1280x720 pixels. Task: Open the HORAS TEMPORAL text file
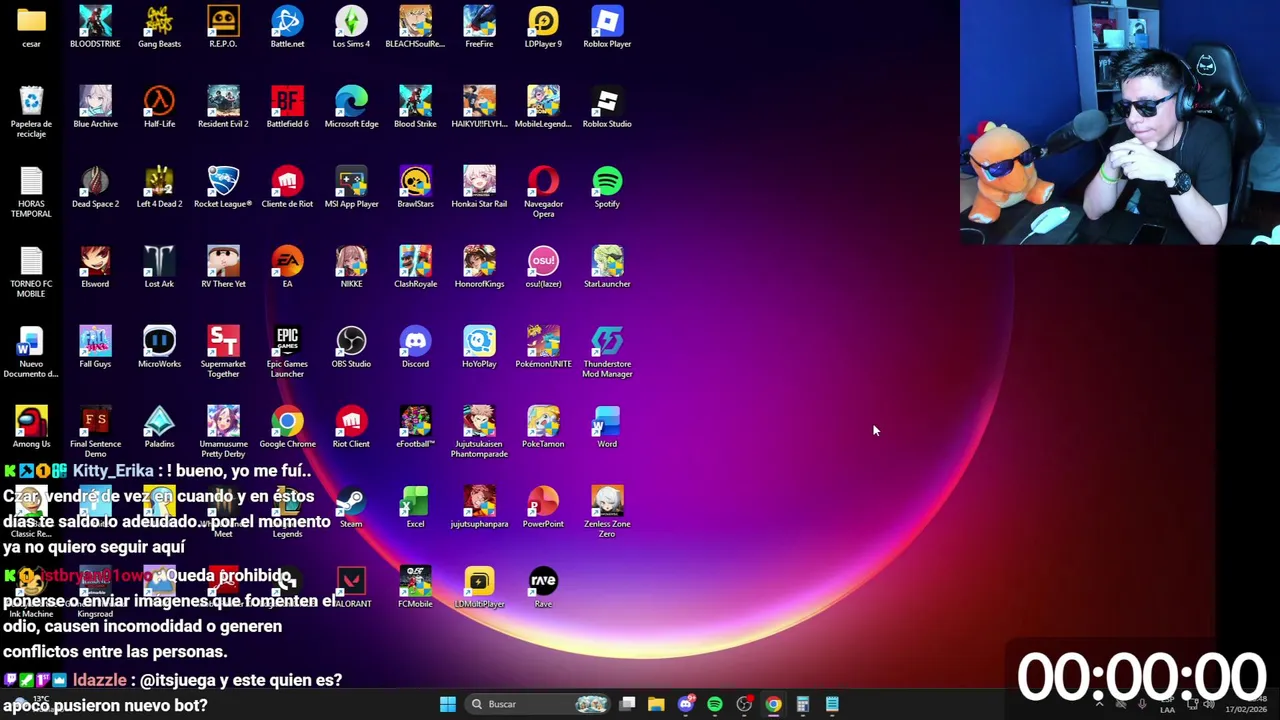tap(31, 192)
